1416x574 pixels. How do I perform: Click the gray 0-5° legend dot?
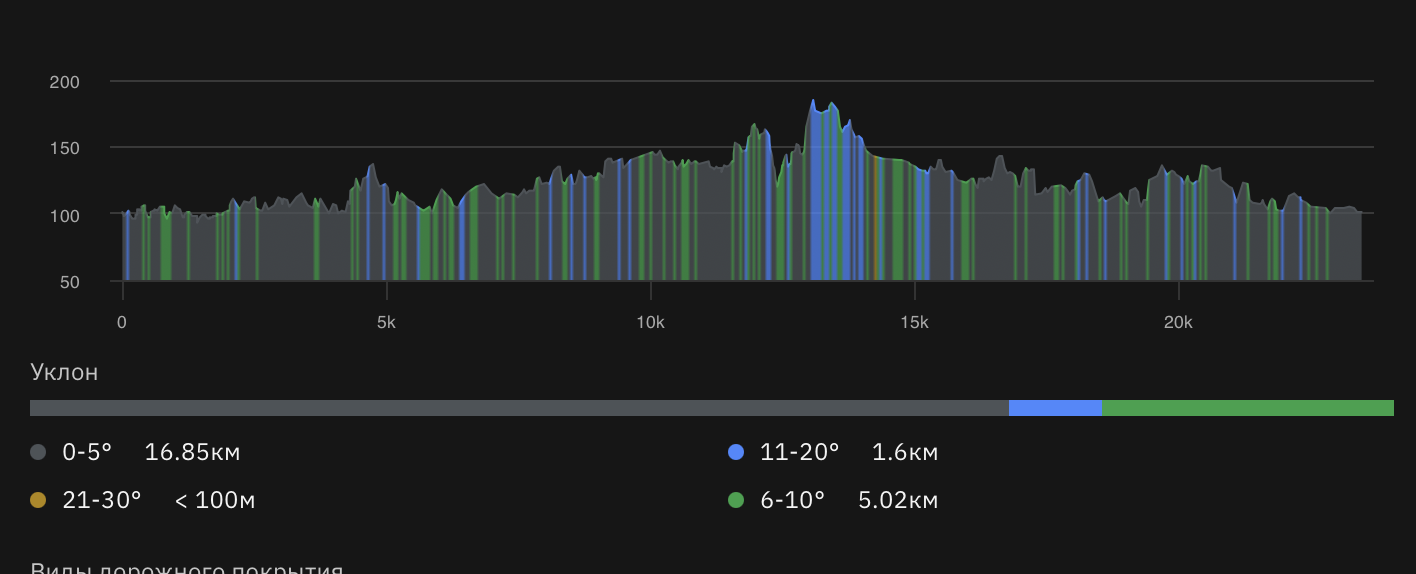[38, 453]
